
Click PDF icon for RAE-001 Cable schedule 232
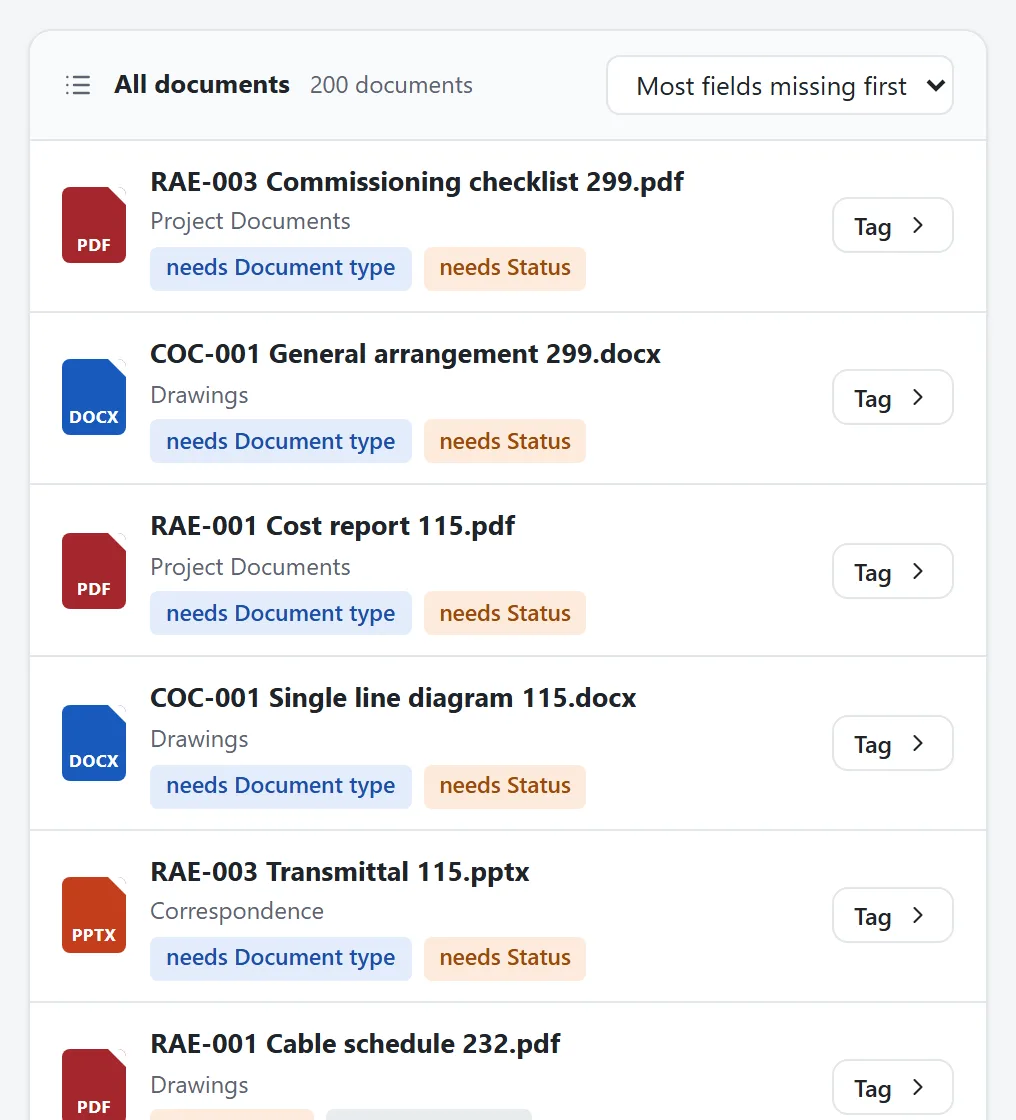click(94, 1084)
